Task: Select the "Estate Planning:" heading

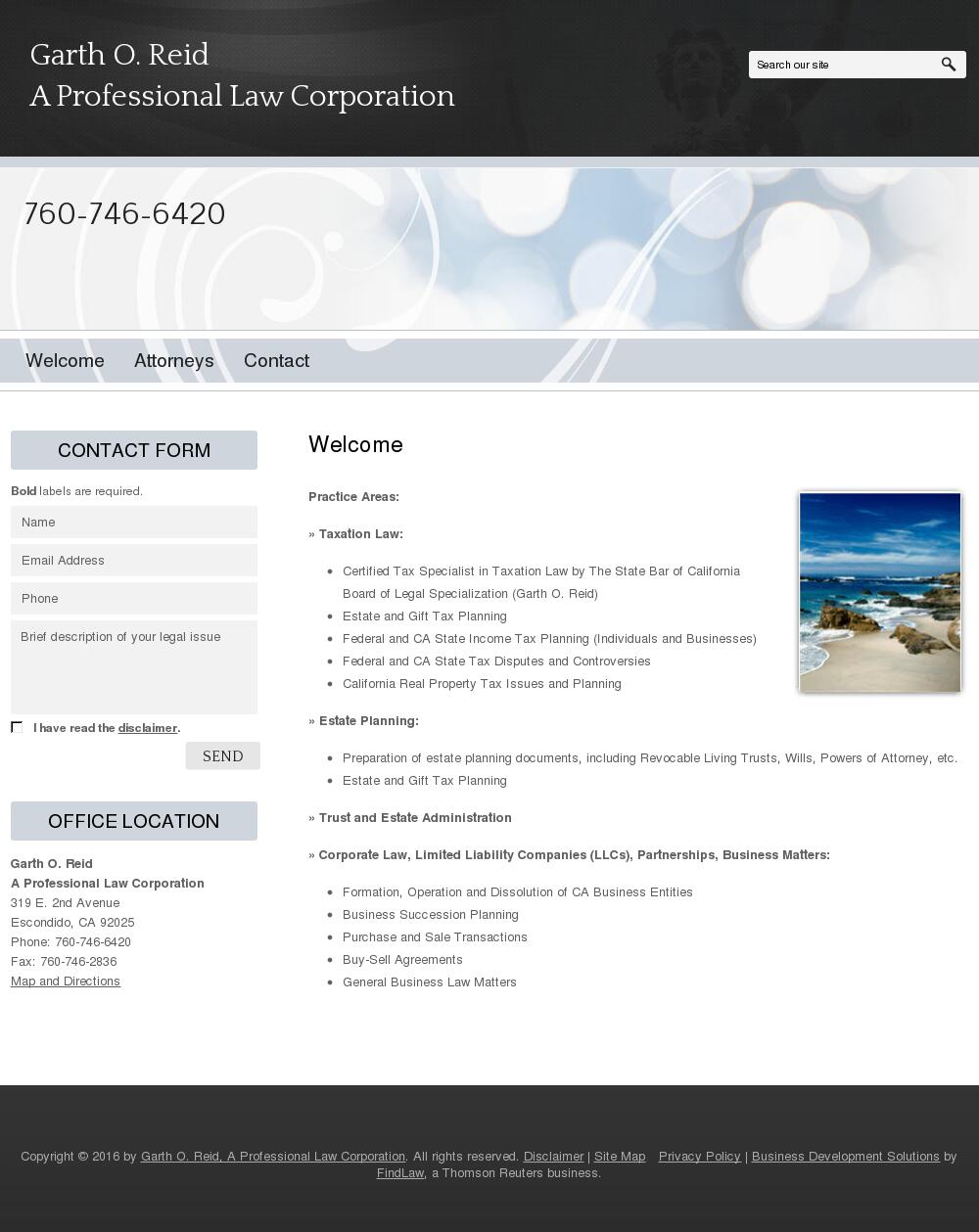Action: click(x=368, y=721)
